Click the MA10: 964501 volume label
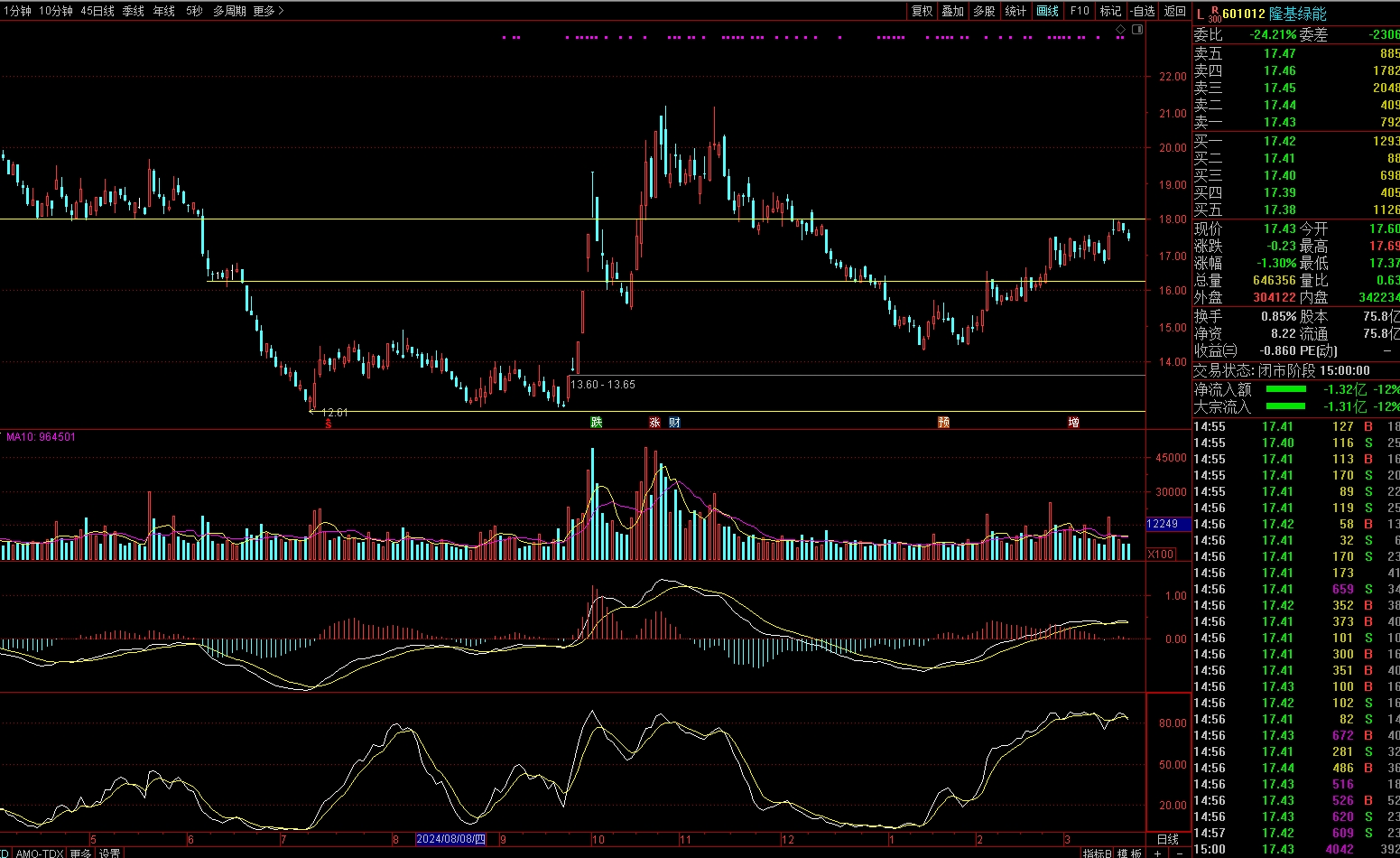 click(x=42, y=437)
